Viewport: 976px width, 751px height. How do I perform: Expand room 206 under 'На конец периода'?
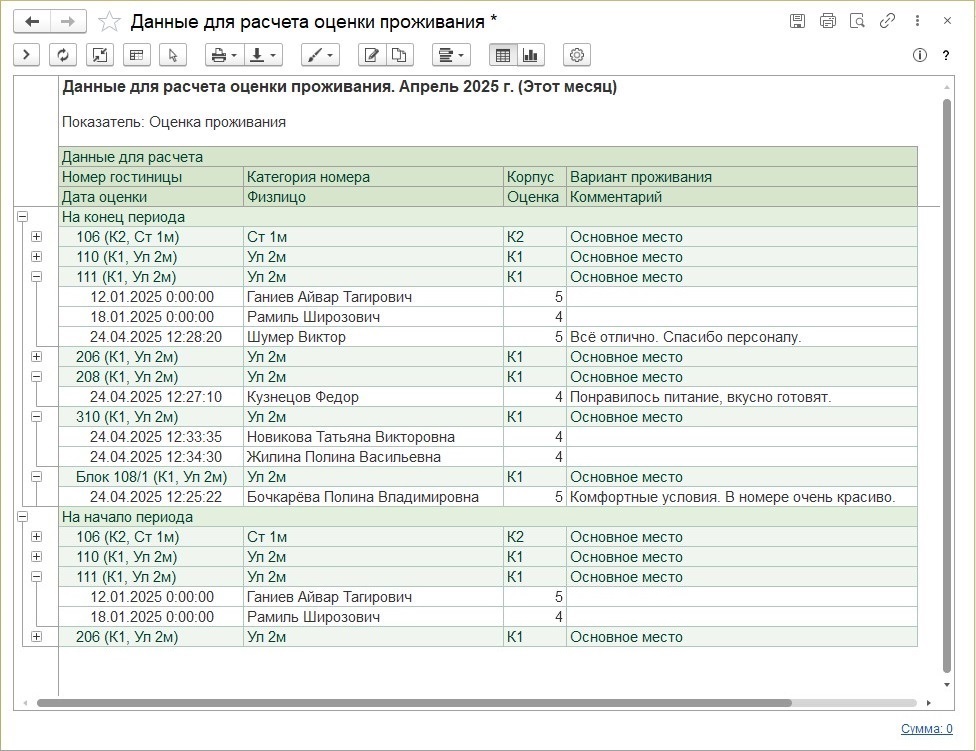pos(37,357)
